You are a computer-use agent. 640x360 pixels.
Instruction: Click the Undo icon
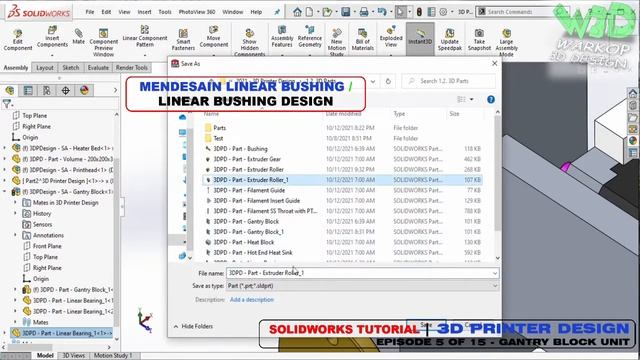tap(382, 12)
